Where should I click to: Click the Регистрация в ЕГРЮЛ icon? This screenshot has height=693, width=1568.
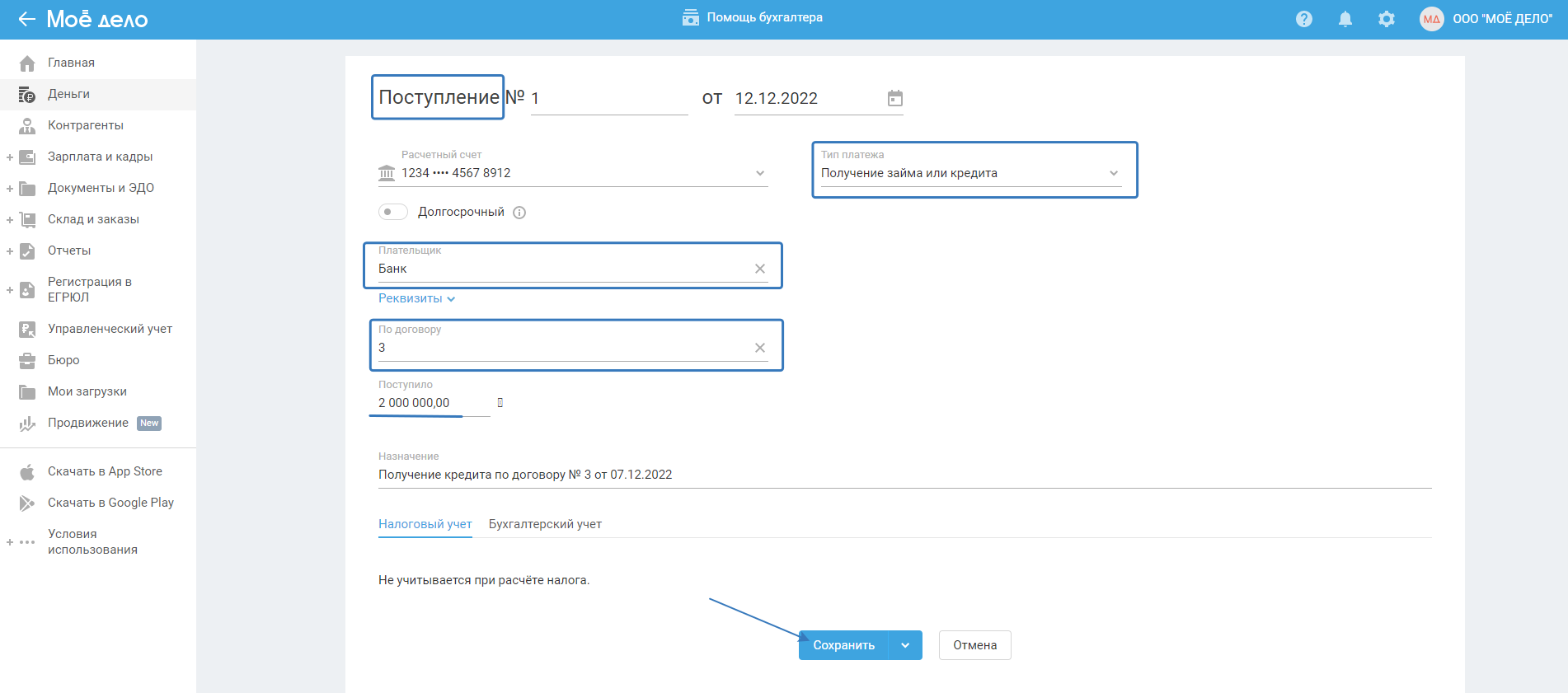tap(27, 289)
